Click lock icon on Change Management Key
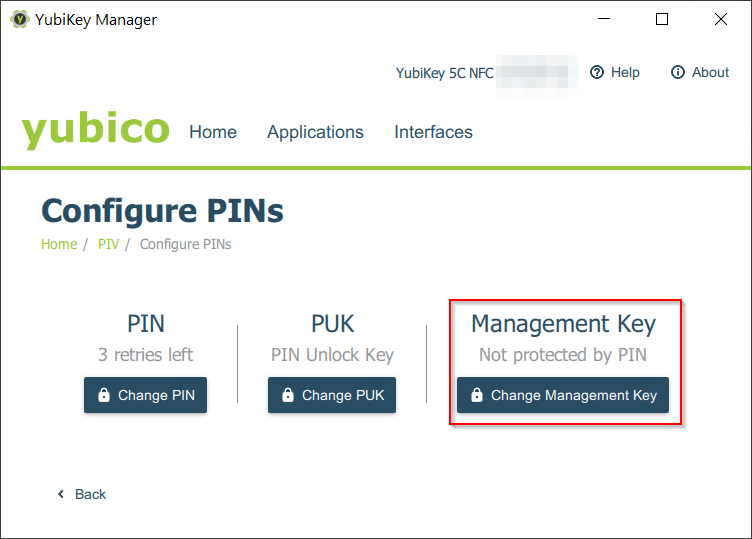The width and height of the screenshot is (752, 539). pos(477,395)
